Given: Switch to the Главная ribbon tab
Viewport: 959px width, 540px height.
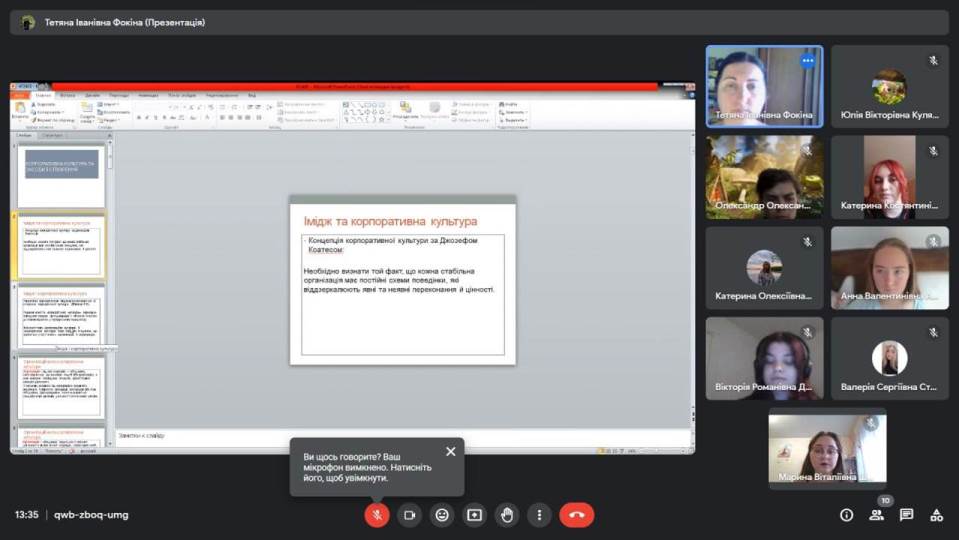Looking at the screenshot, I should pos(43,95).
